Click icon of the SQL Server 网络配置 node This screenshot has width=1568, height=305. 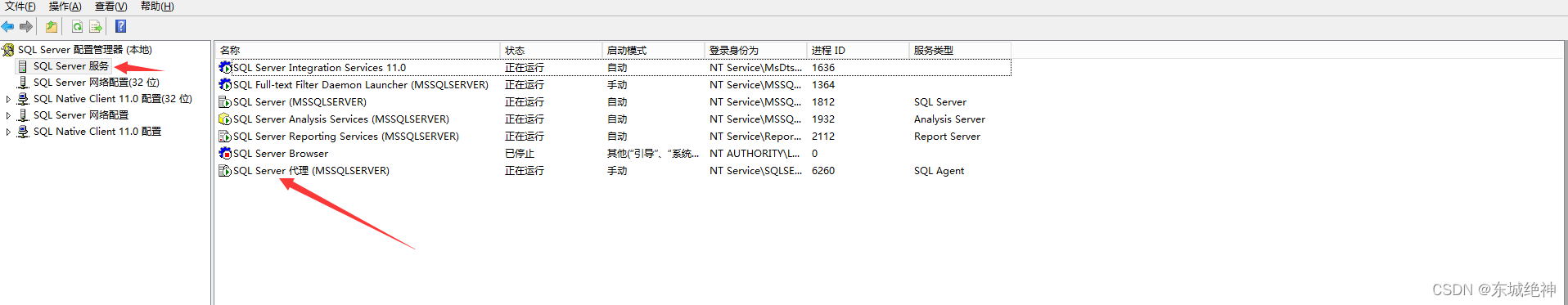point(23,115)
